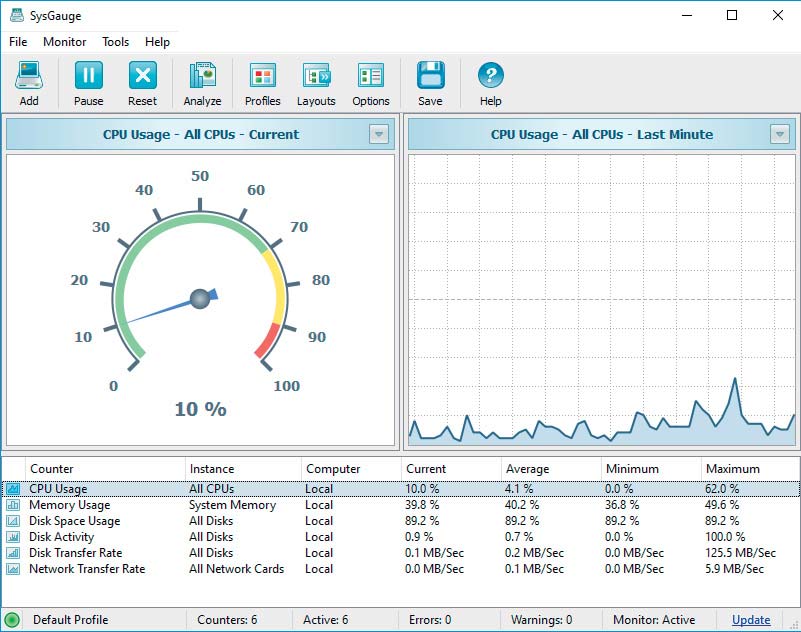Minimize the SysGauge window

pos(687,15)
